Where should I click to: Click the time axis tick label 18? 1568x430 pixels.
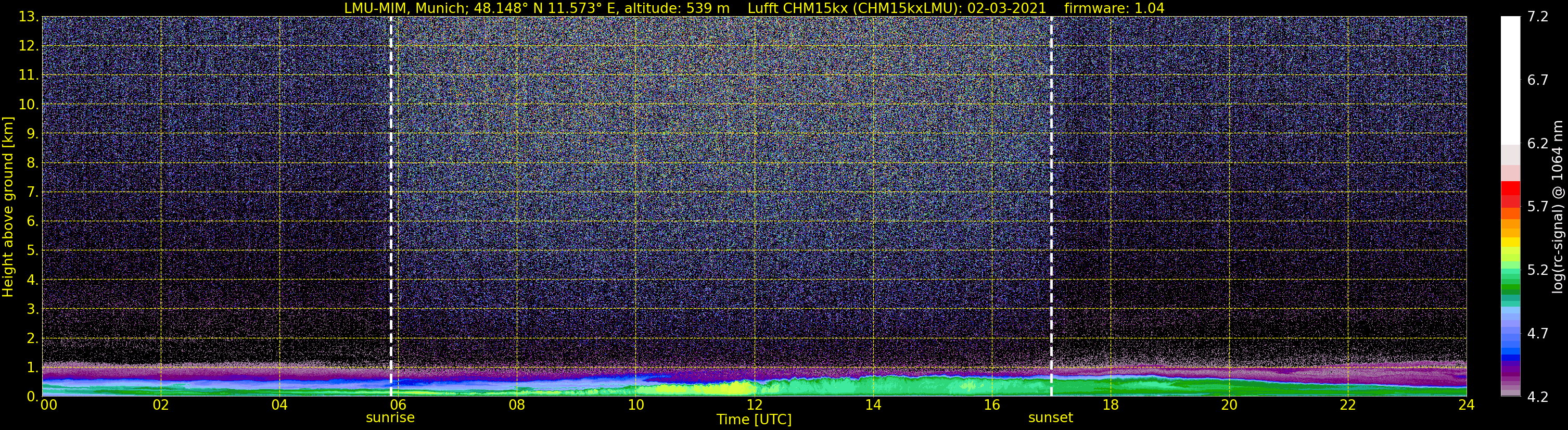[x=1110, y=406]
